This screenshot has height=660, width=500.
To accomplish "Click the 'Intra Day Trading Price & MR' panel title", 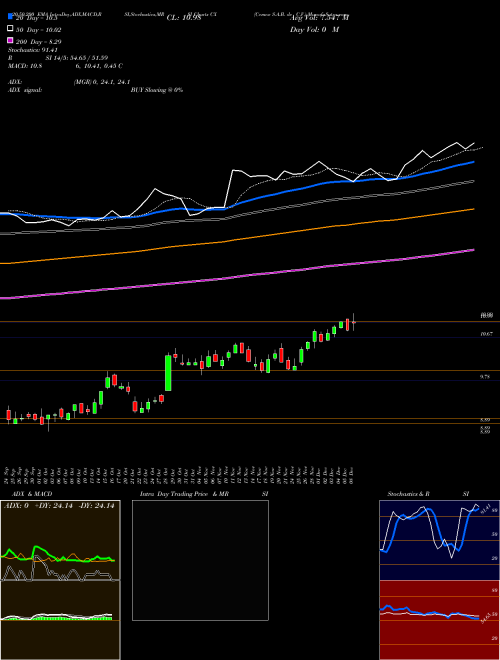I will (184, 494).
